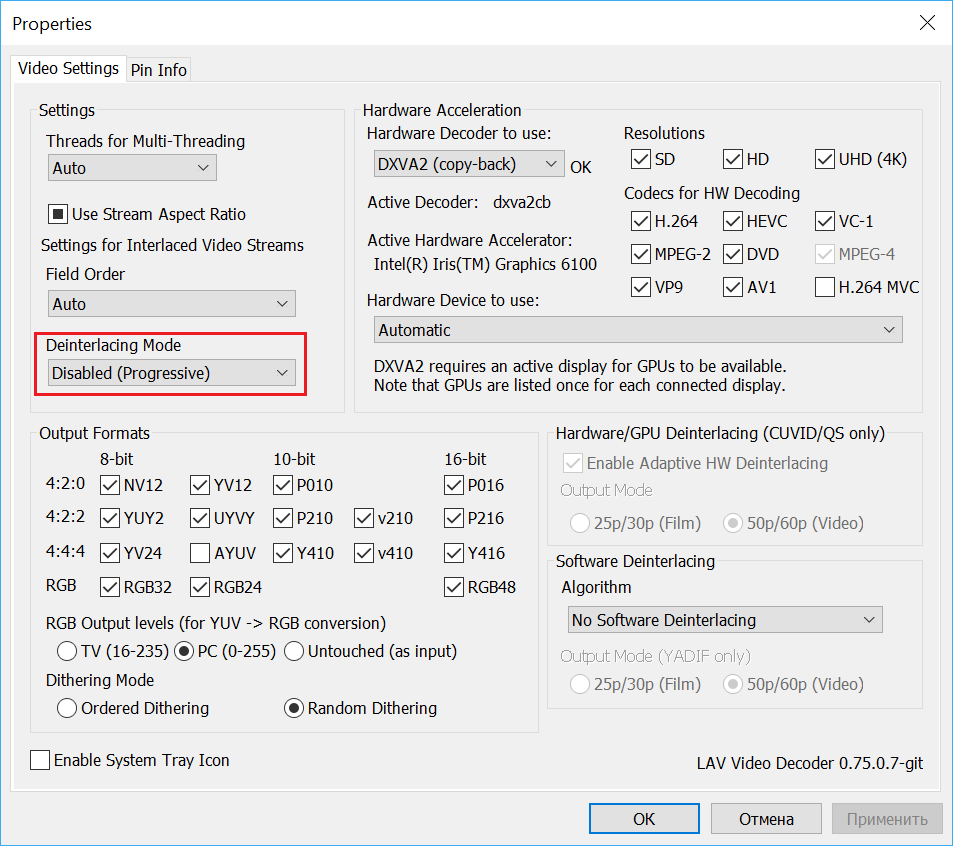
Task: Enable H.264 MVC codec checkbox
Action: pos(825,288)
